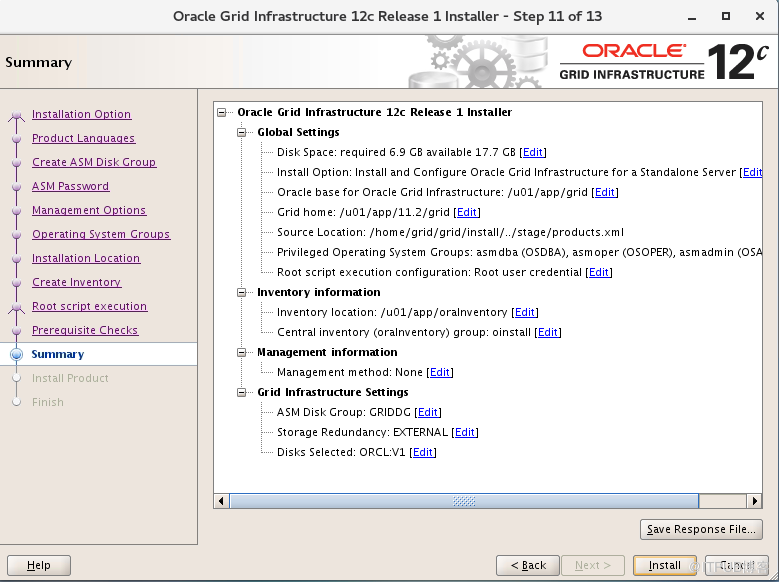Click the Help button
Screen dimensions: 779x582
(39, 566)
